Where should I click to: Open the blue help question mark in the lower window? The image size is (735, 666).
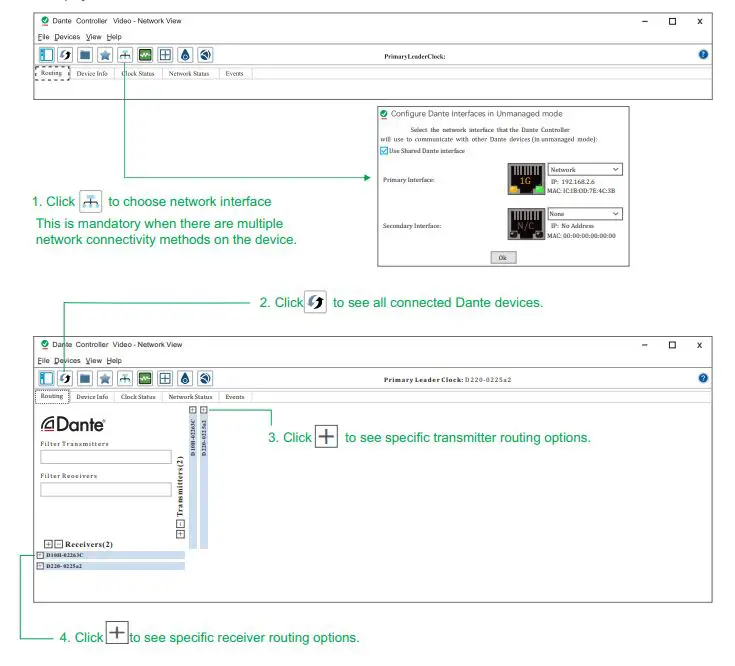click(703, 378)
